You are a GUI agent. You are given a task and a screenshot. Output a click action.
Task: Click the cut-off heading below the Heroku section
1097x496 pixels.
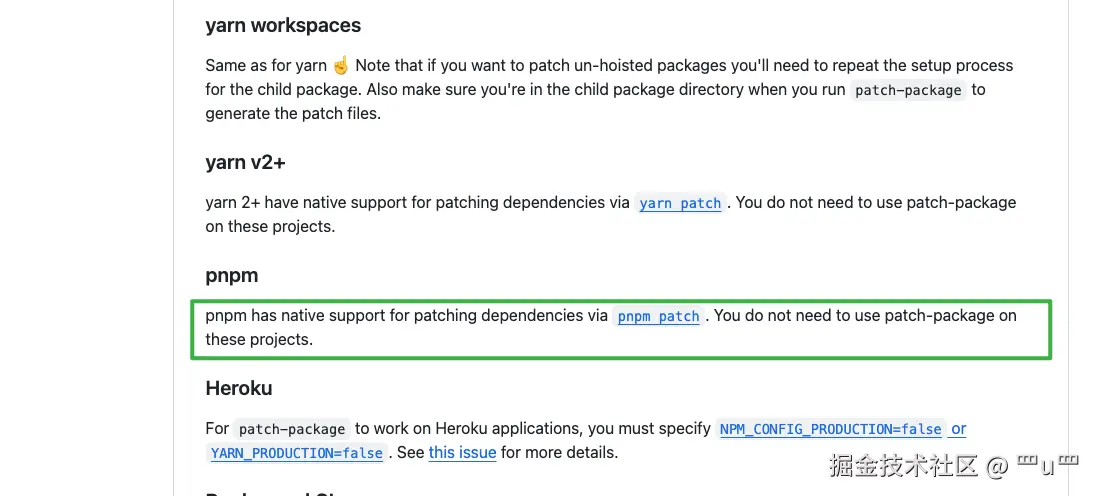[270, 492]
